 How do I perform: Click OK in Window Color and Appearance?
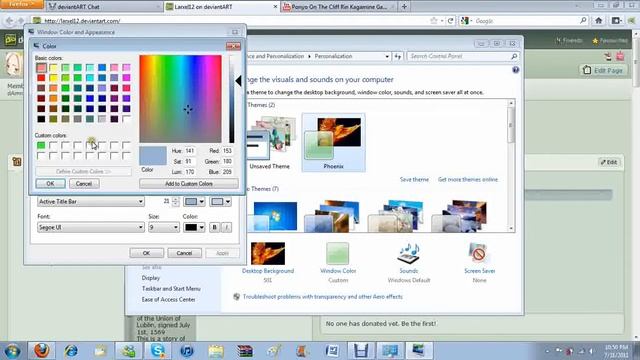click(147, 253)
